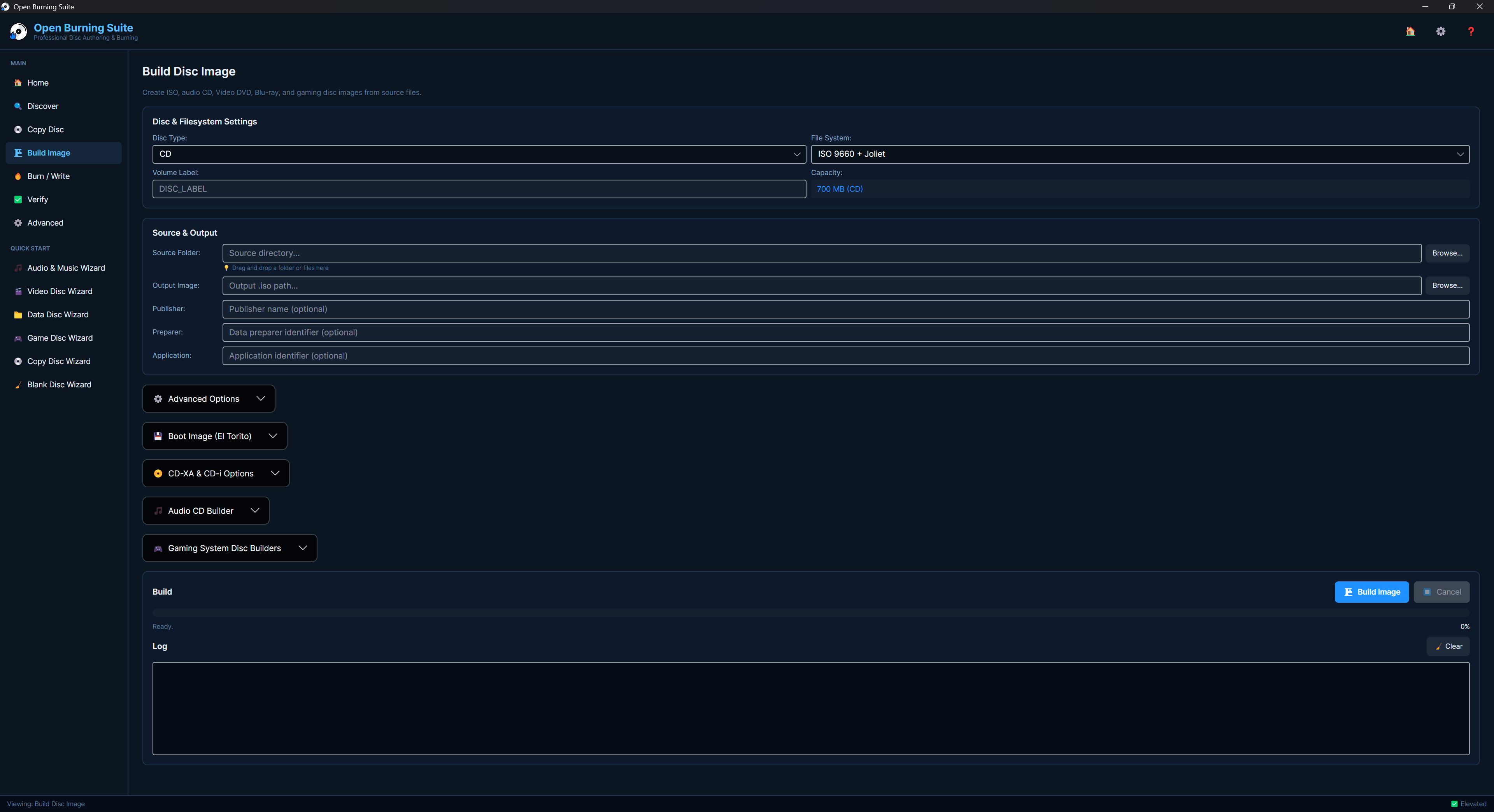Click the build progress bar
1494x812 pixels.
coord(811,612)
